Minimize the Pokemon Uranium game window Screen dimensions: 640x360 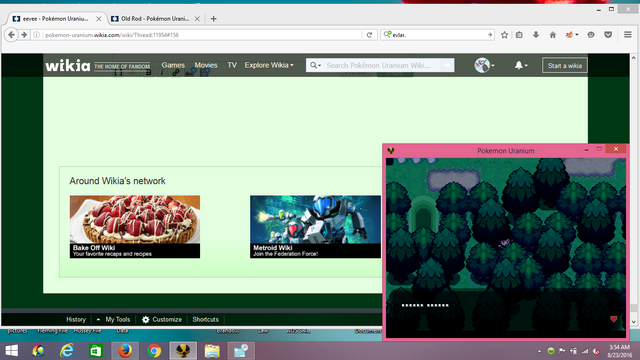pyautogui.click(x=587, y=150)
